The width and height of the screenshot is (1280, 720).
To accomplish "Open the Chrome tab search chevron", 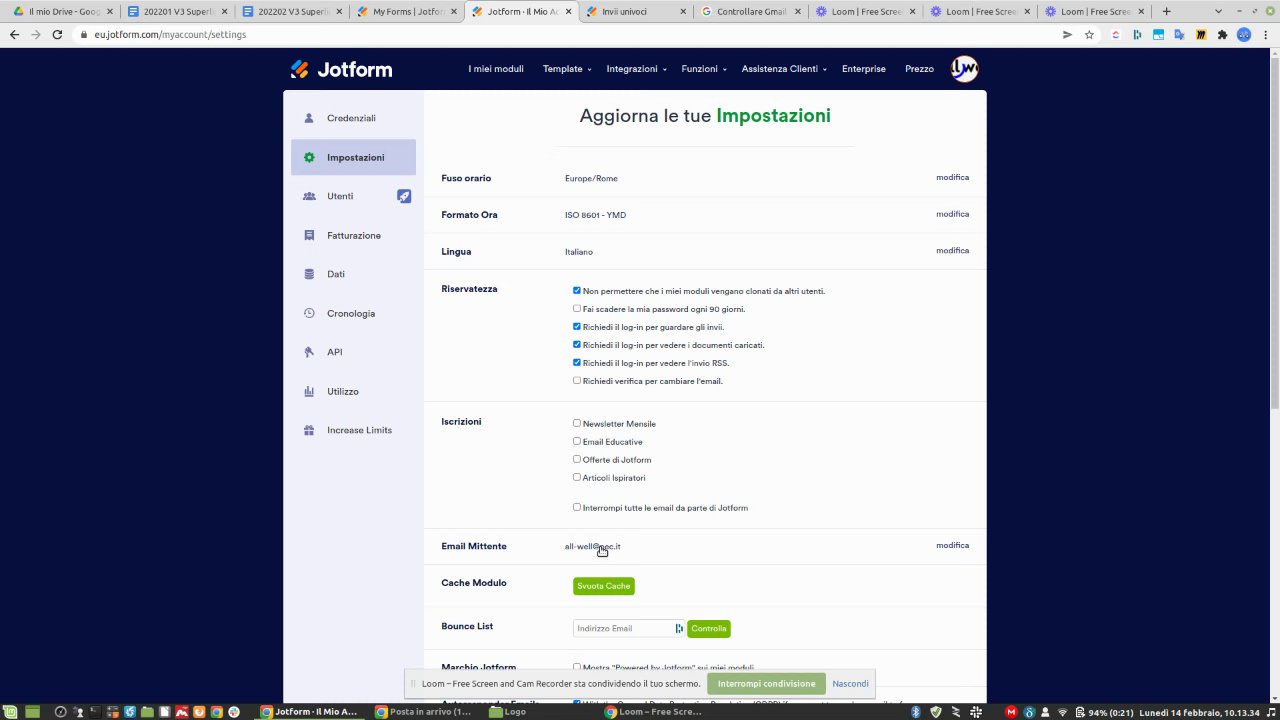I will (x=1218, y=12).
